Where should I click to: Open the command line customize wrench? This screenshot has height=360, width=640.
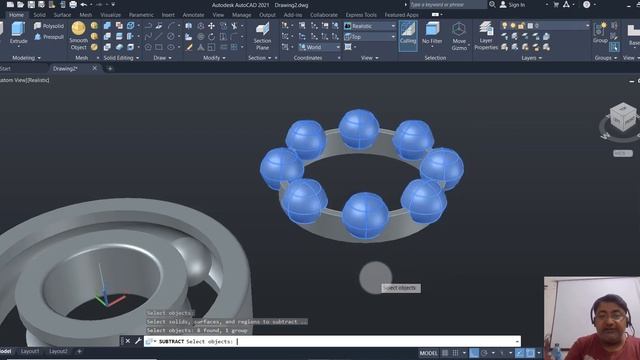coord(138,341)
